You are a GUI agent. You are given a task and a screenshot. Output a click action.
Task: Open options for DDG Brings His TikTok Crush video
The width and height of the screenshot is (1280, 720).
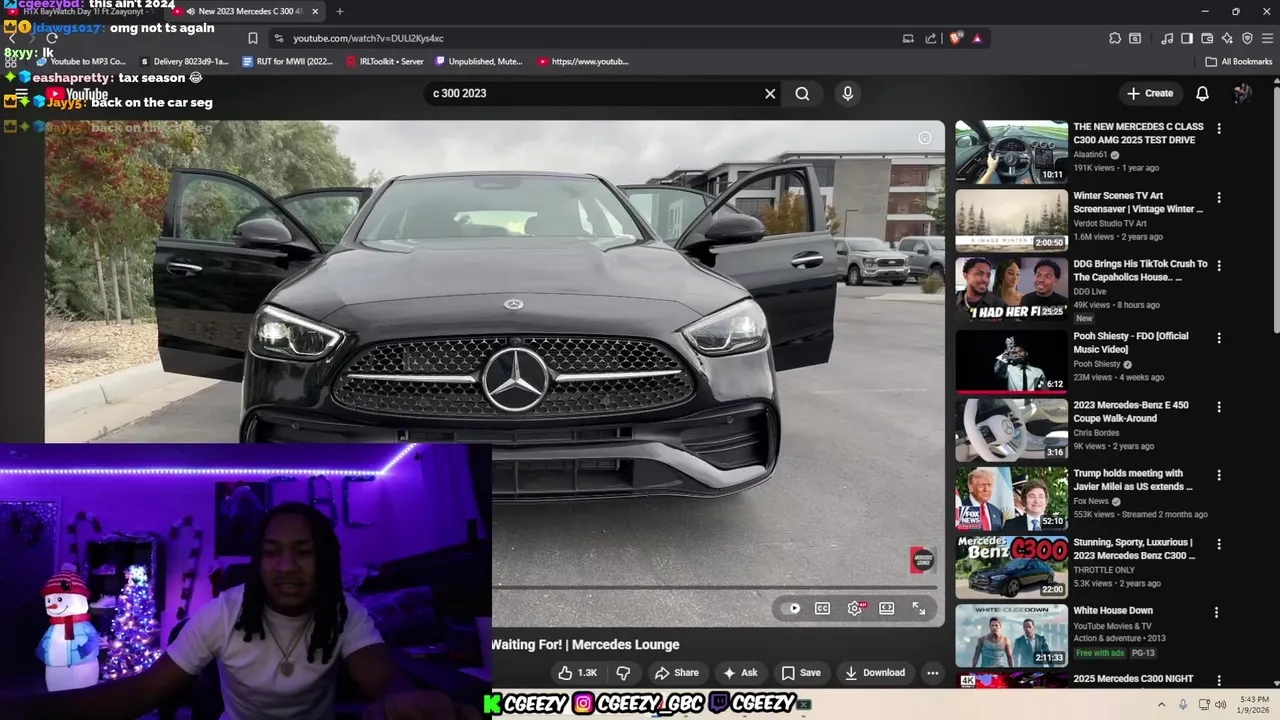[x=1218, y=265]
